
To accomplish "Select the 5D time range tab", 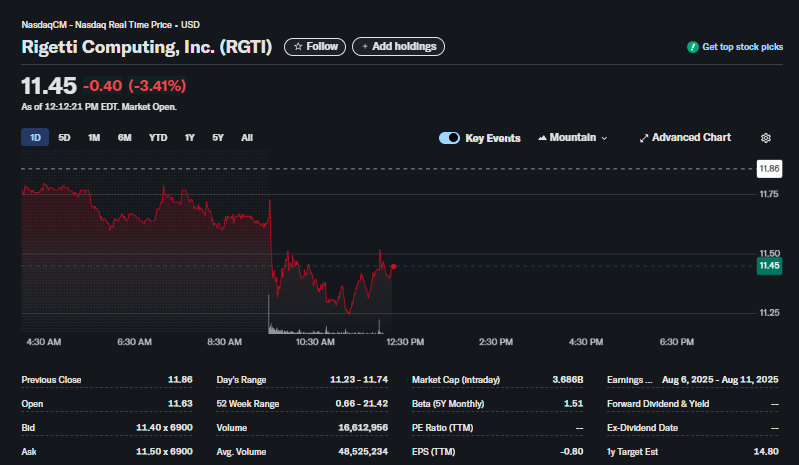I will [x=64, y=138].
